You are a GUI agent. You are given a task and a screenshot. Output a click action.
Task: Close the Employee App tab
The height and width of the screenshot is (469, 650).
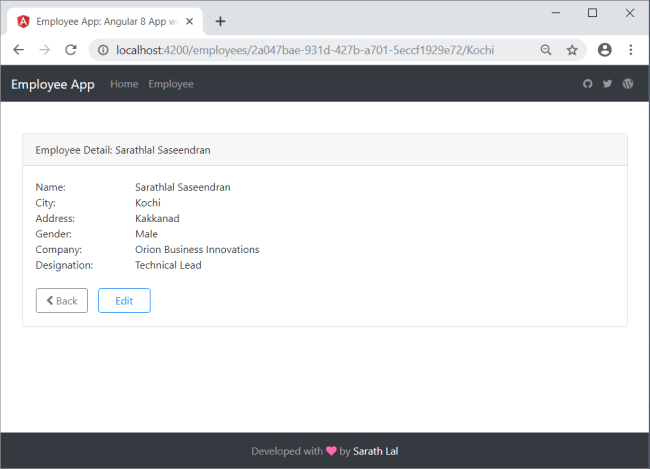click(x=189, y=21)
